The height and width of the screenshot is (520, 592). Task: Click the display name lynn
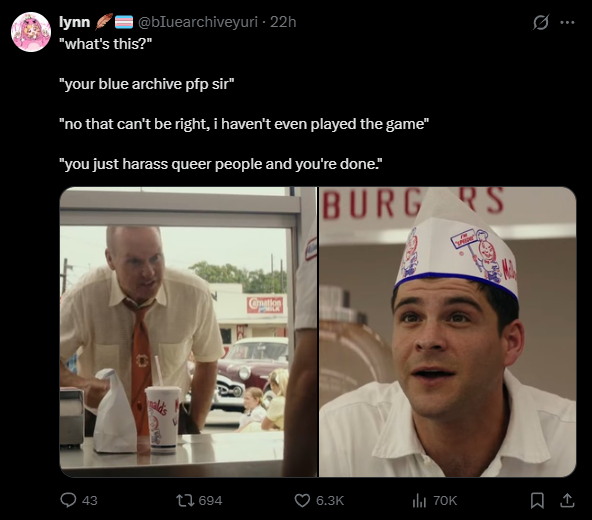tap(75, 22)
